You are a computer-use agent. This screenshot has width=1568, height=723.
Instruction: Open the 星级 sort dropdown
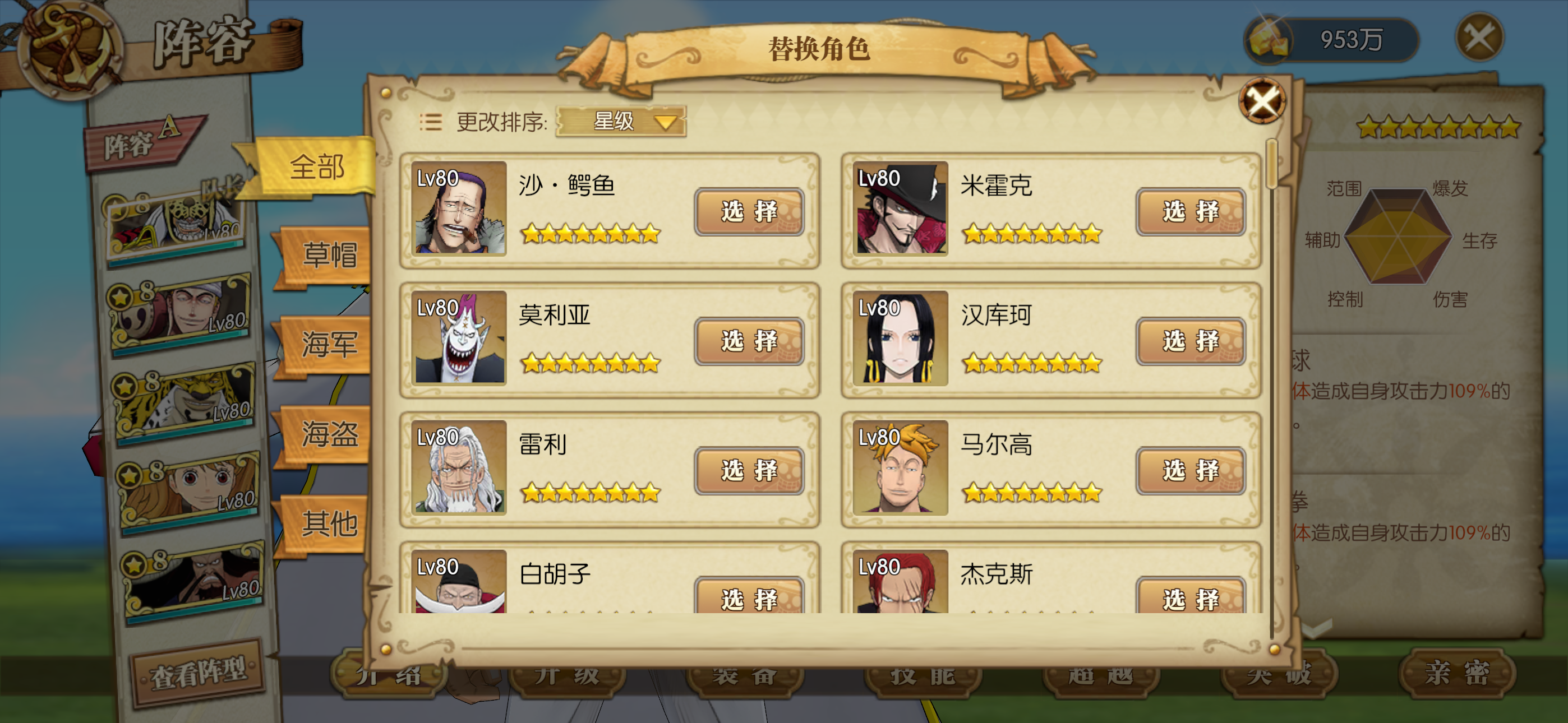click(x=621, y=121)
